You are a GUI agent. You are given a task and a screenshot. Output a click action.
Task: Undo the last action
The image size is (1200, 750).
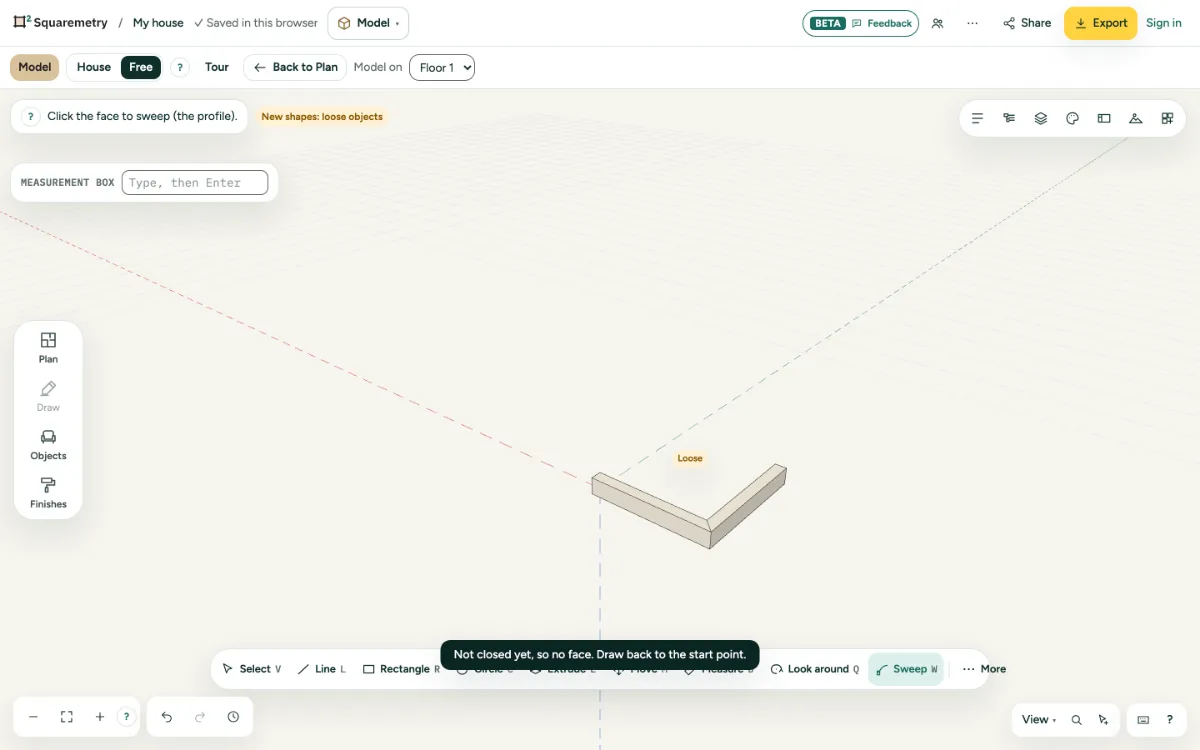(x=167, y=717)
